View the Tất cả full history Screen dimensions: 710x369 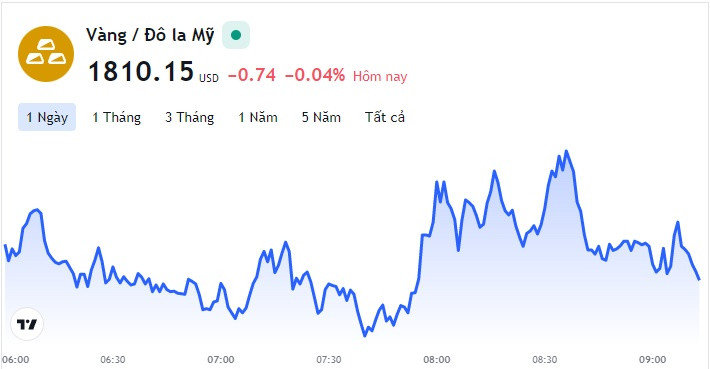tap(385, 117)
